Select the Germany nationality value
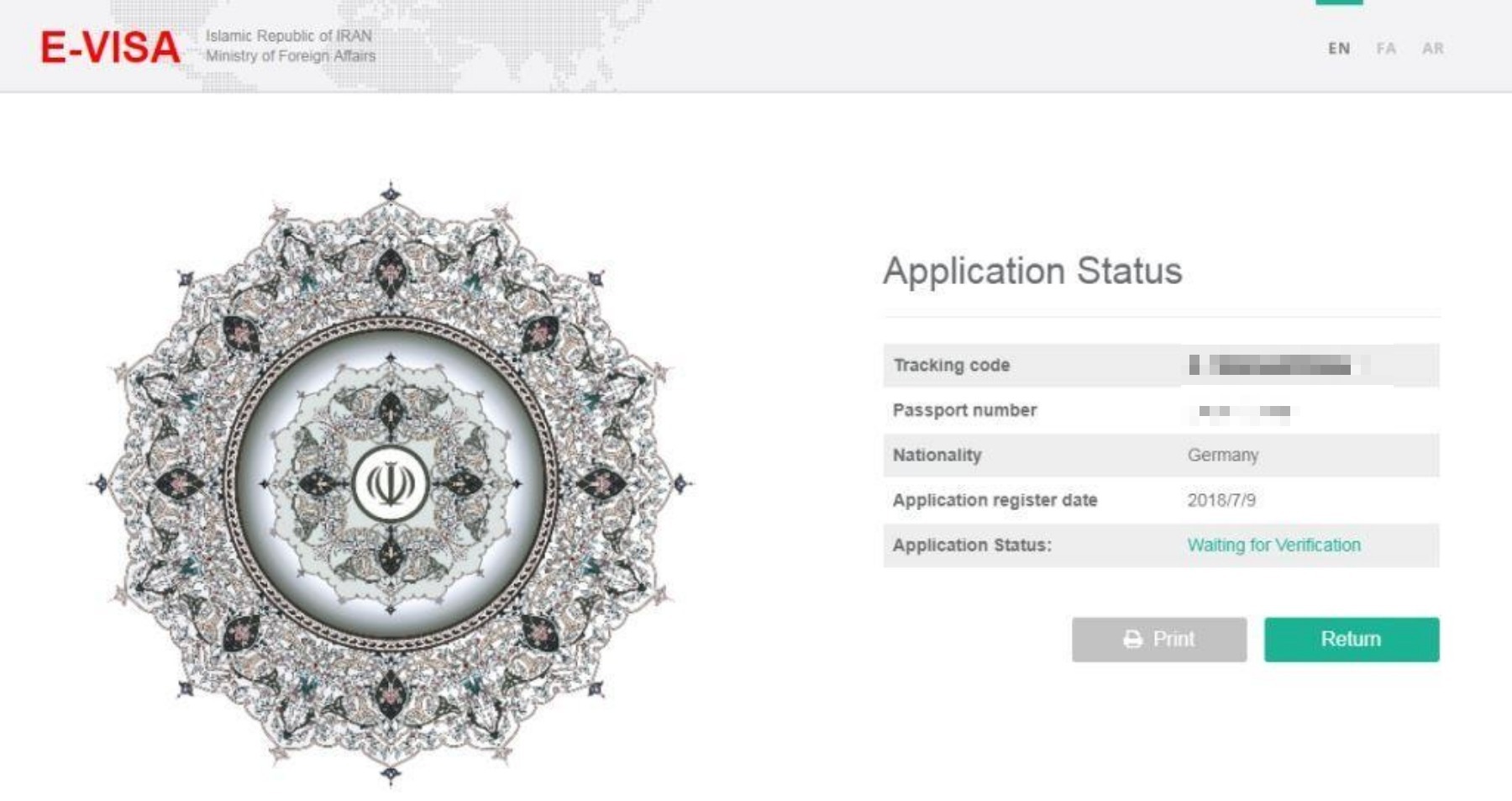 tap(1223, 455)
